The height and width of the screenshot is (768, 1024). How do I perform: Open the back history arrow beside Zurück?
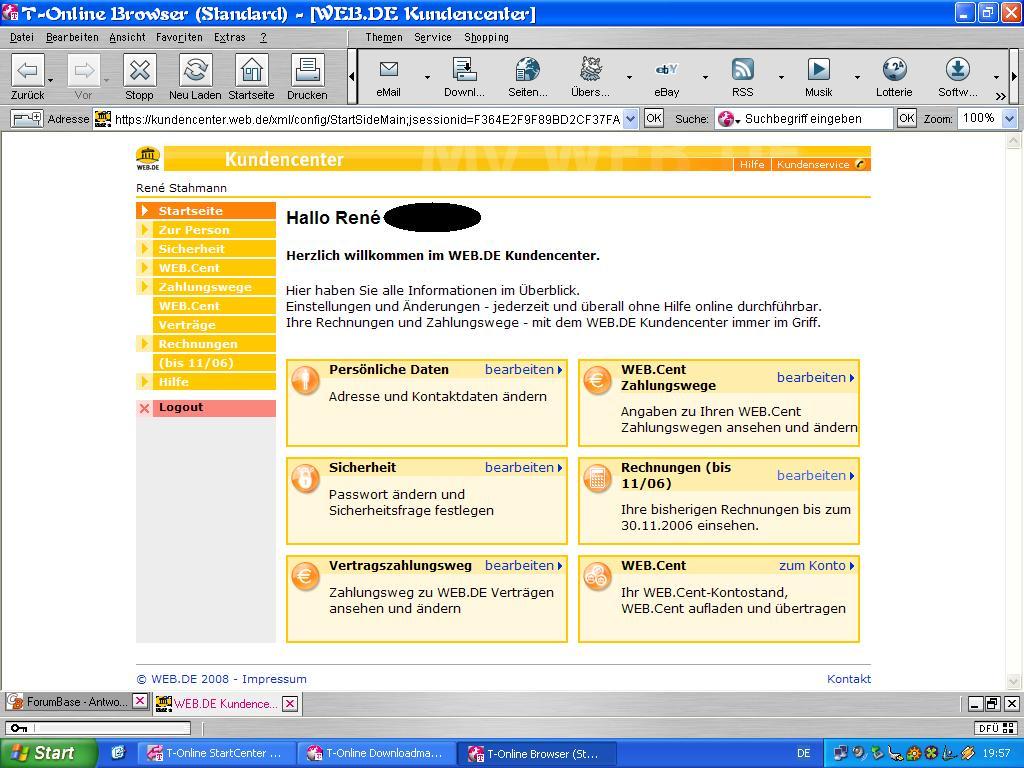50,80
